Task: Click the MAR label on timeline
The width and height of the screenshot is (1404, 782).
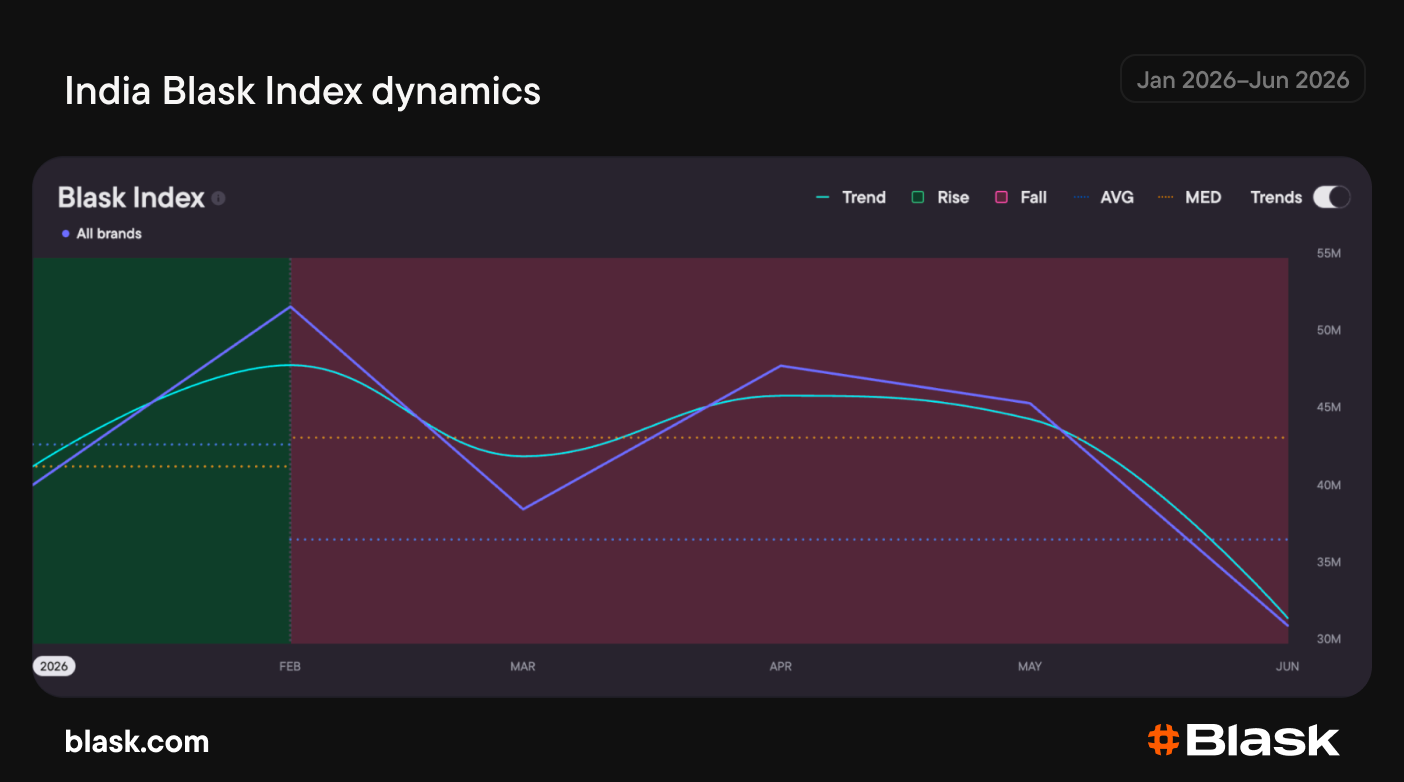Action: tap(523, 666)
